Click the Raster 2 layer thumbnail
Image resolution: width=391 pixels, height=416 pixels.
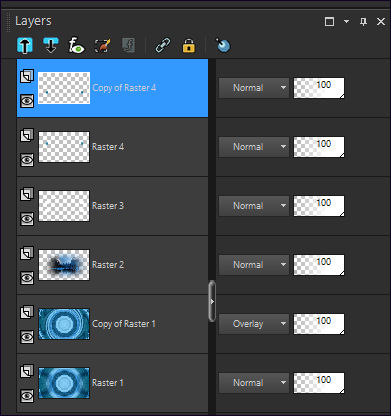[x=64, y=265]
